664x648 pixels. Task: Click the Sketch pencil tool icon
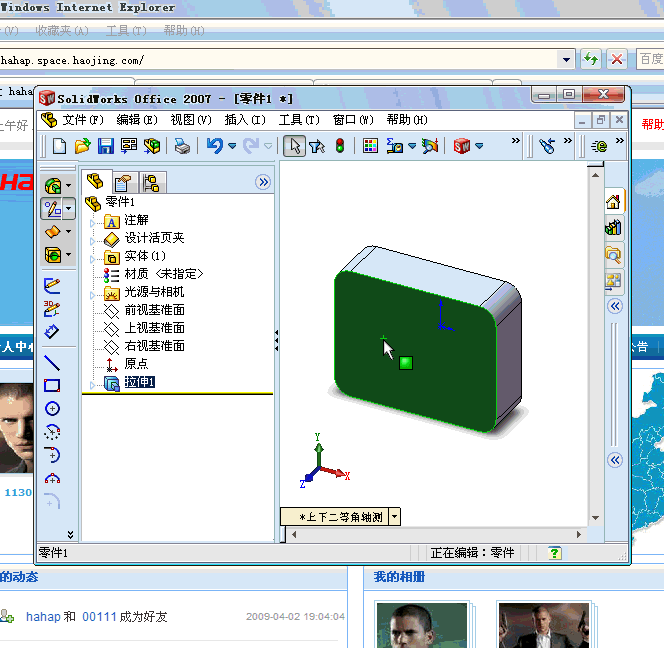click(52, 286)
